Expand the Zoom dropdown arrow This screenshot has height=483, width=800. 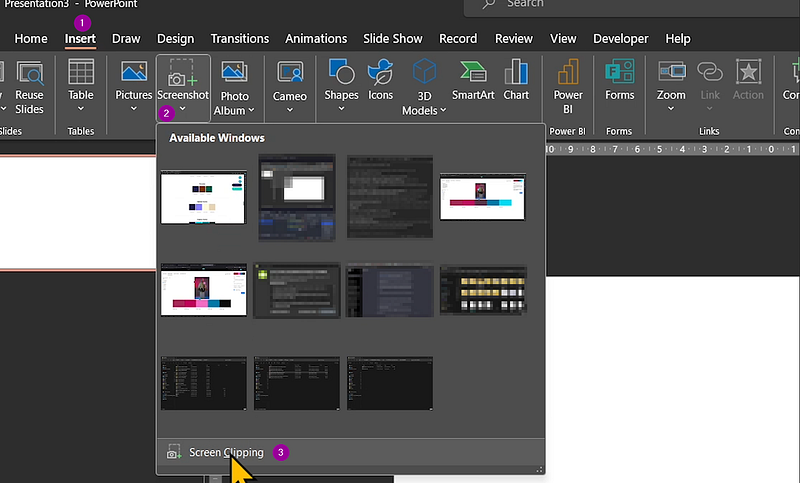(671, 109)
